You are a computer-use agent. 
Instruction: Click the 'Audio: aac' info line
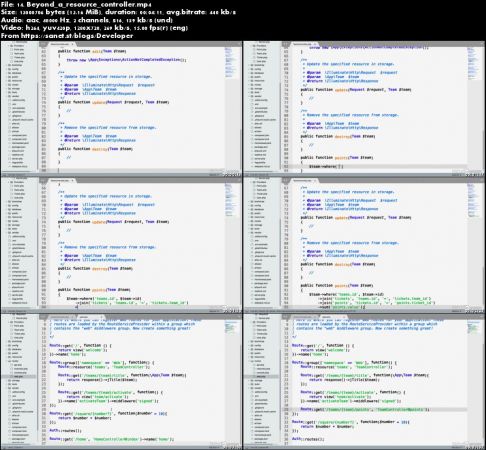click(87, 20)
